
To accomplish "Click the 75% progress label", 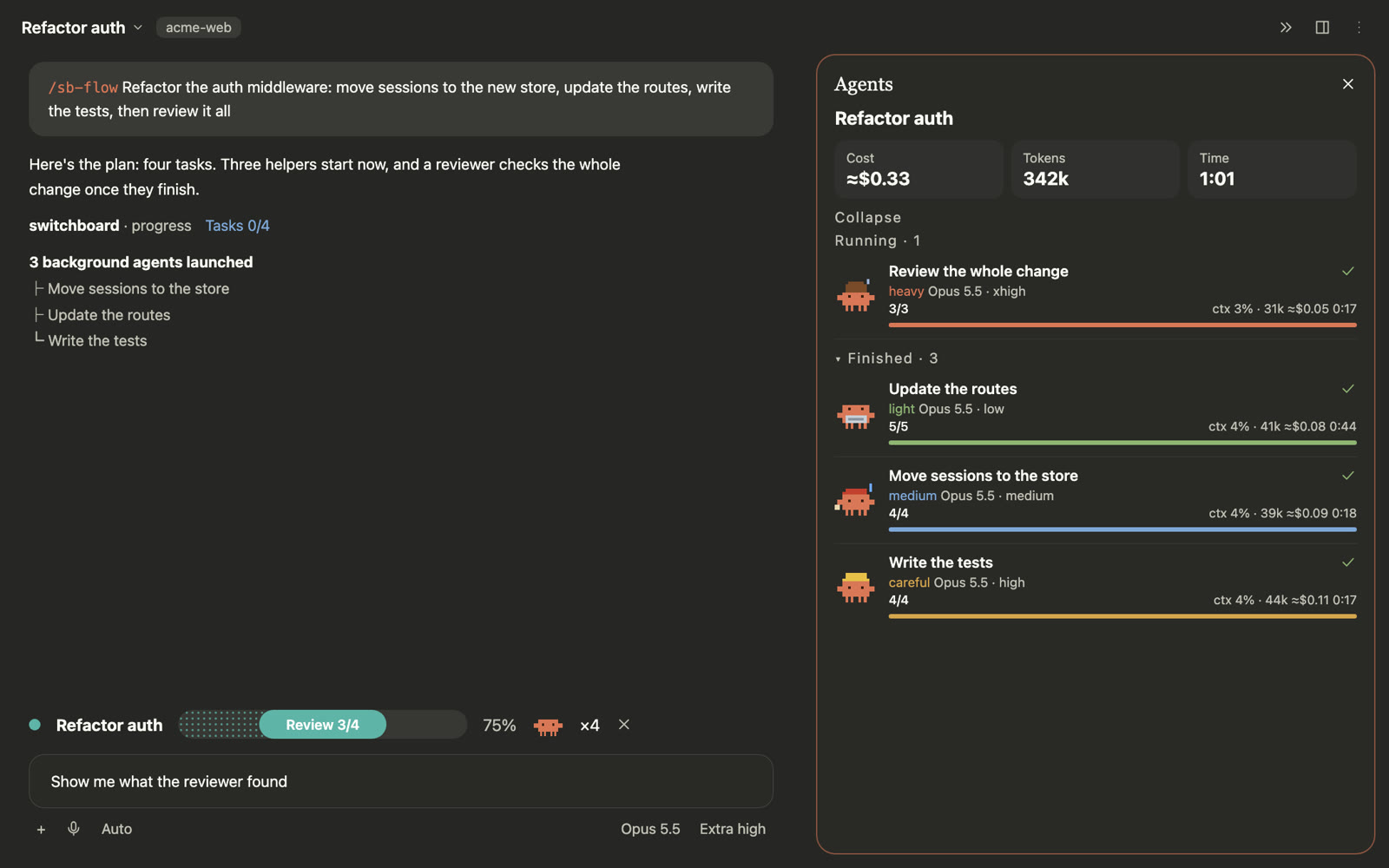I will click(499, 726).
